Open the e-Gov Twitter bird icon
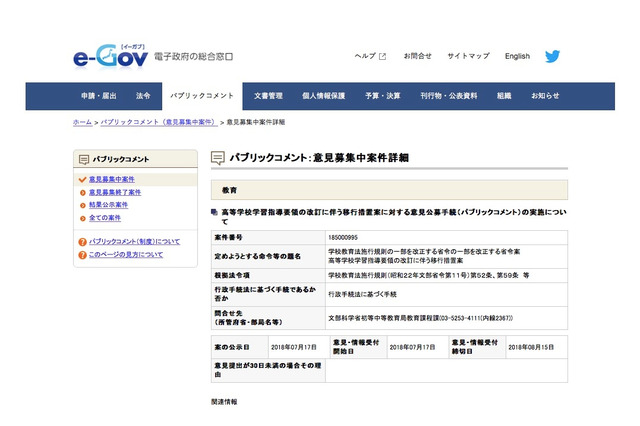This screenshot has width=640, height=426. tap(552, 56)
